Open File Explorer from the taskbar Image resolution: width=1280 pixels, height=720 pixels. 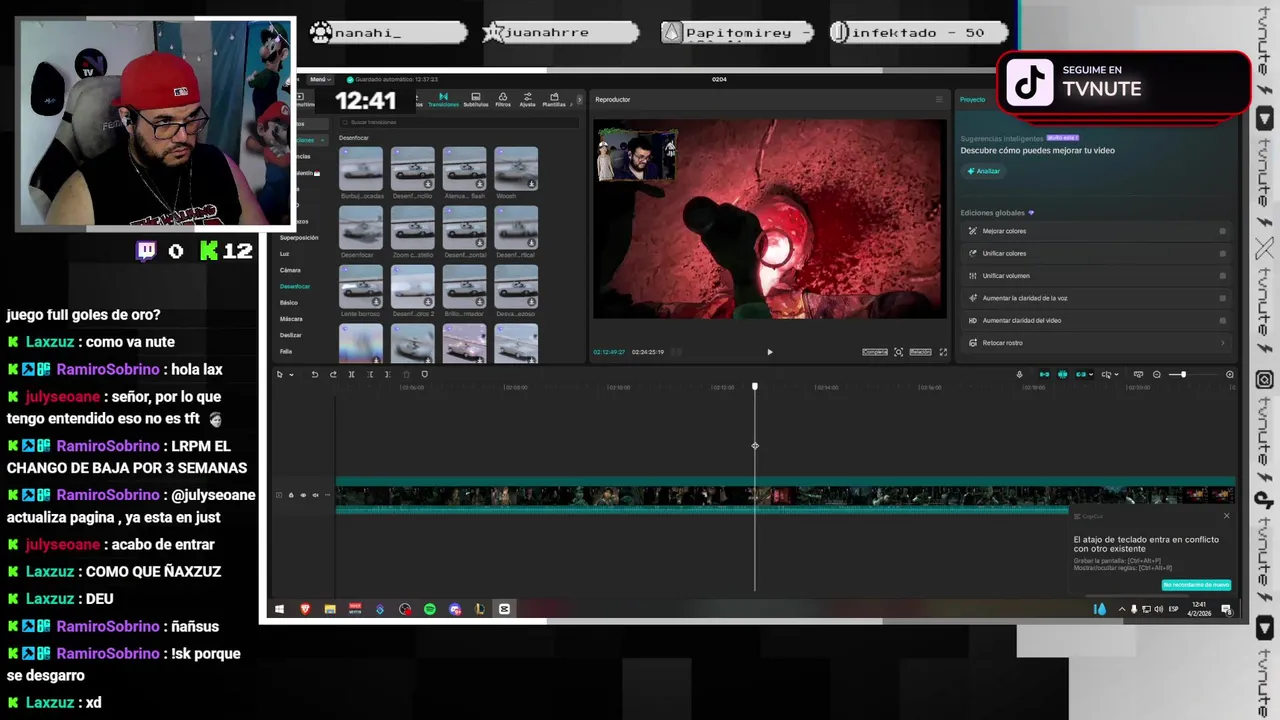(330, 609)
